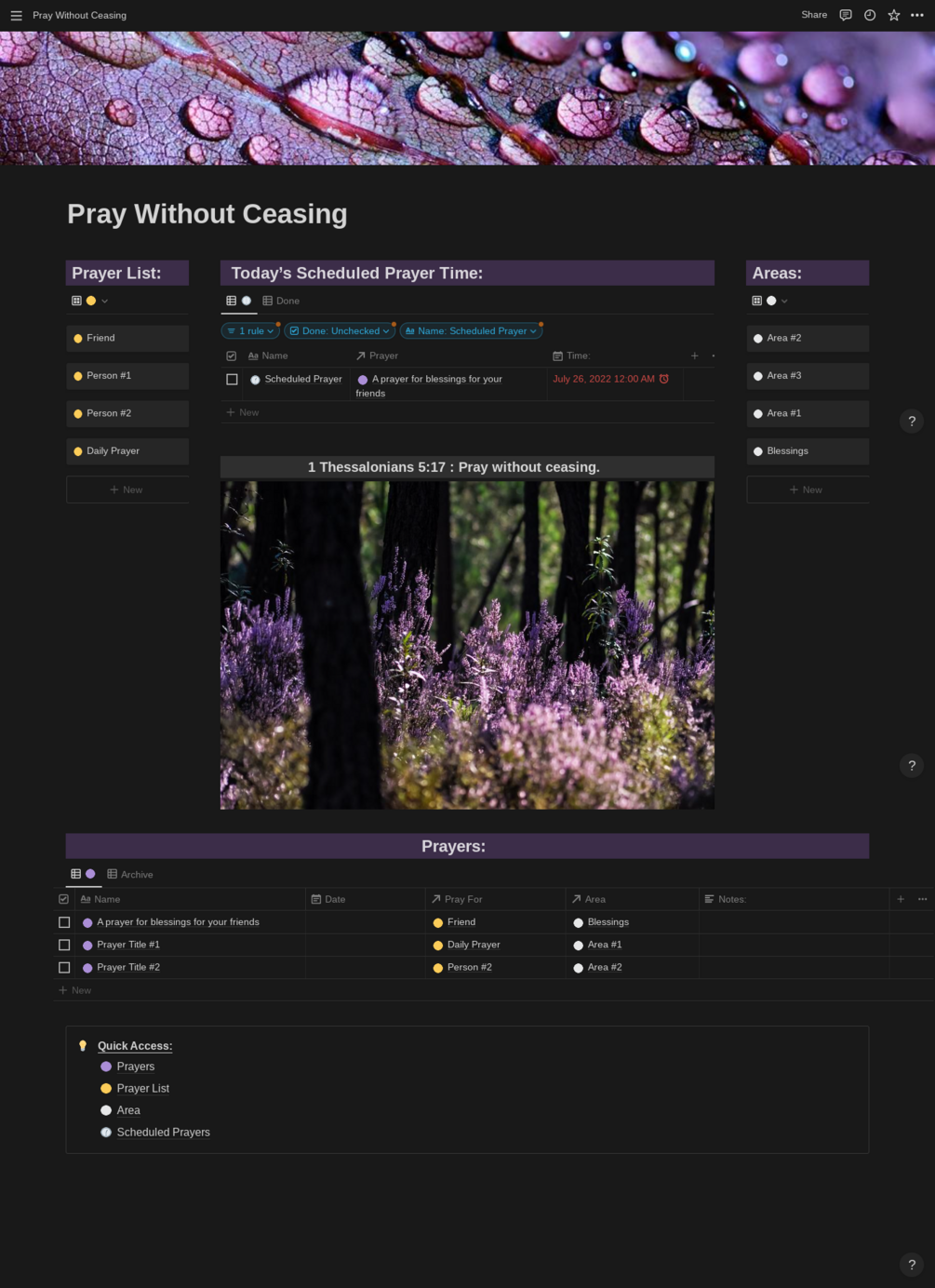Click the checkbox column header in Prayers table
This screenshot has width=935, height=1288.
click(63, 899)
